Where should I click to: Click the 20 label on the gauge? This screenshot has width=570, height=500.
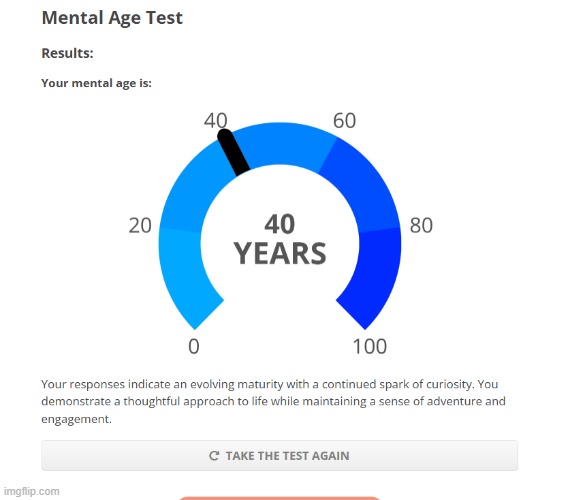tap(140, 225)
